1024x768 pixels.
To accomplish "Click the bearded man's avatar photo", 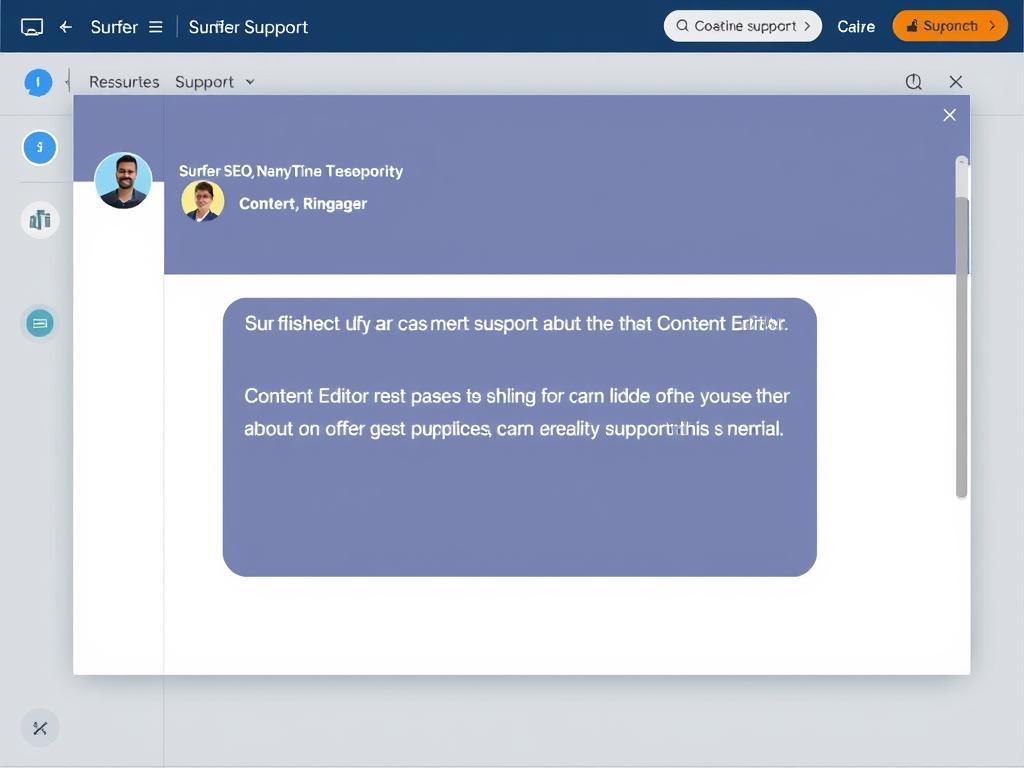I will 123,181.
